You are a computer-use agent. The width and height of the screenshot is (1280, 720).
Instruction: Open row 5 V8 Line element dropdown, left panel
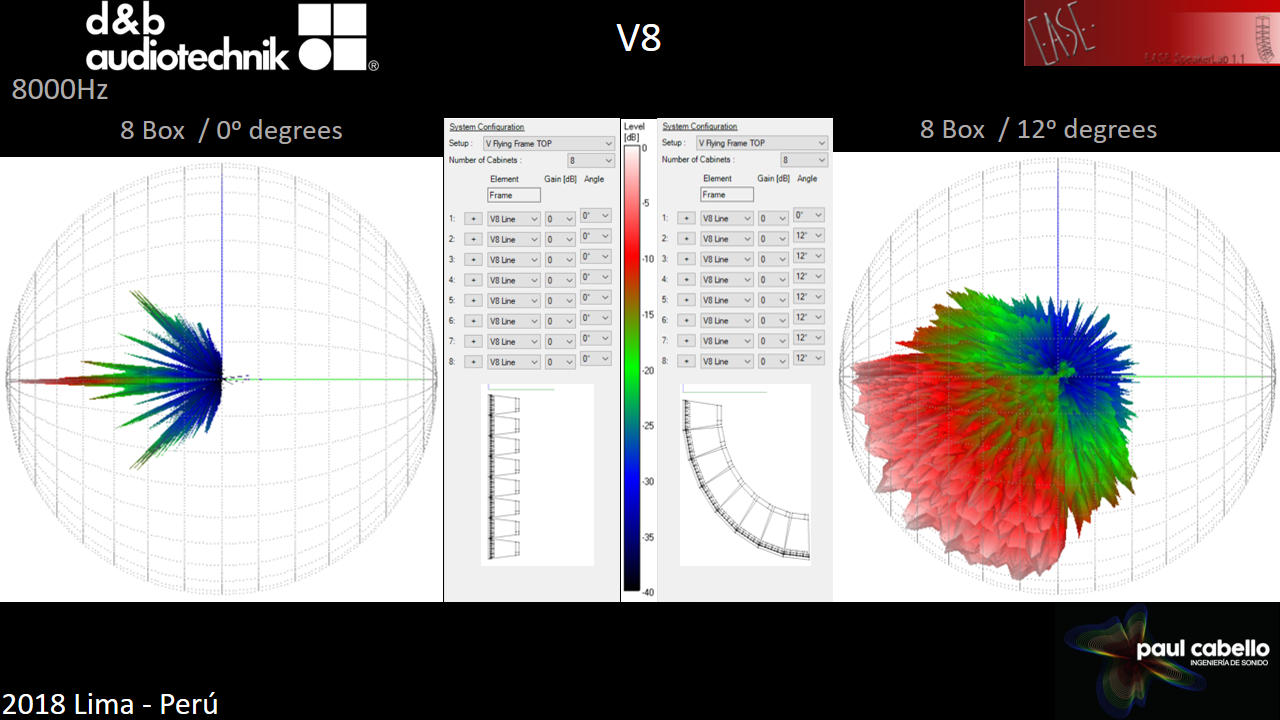coord(514,301)
